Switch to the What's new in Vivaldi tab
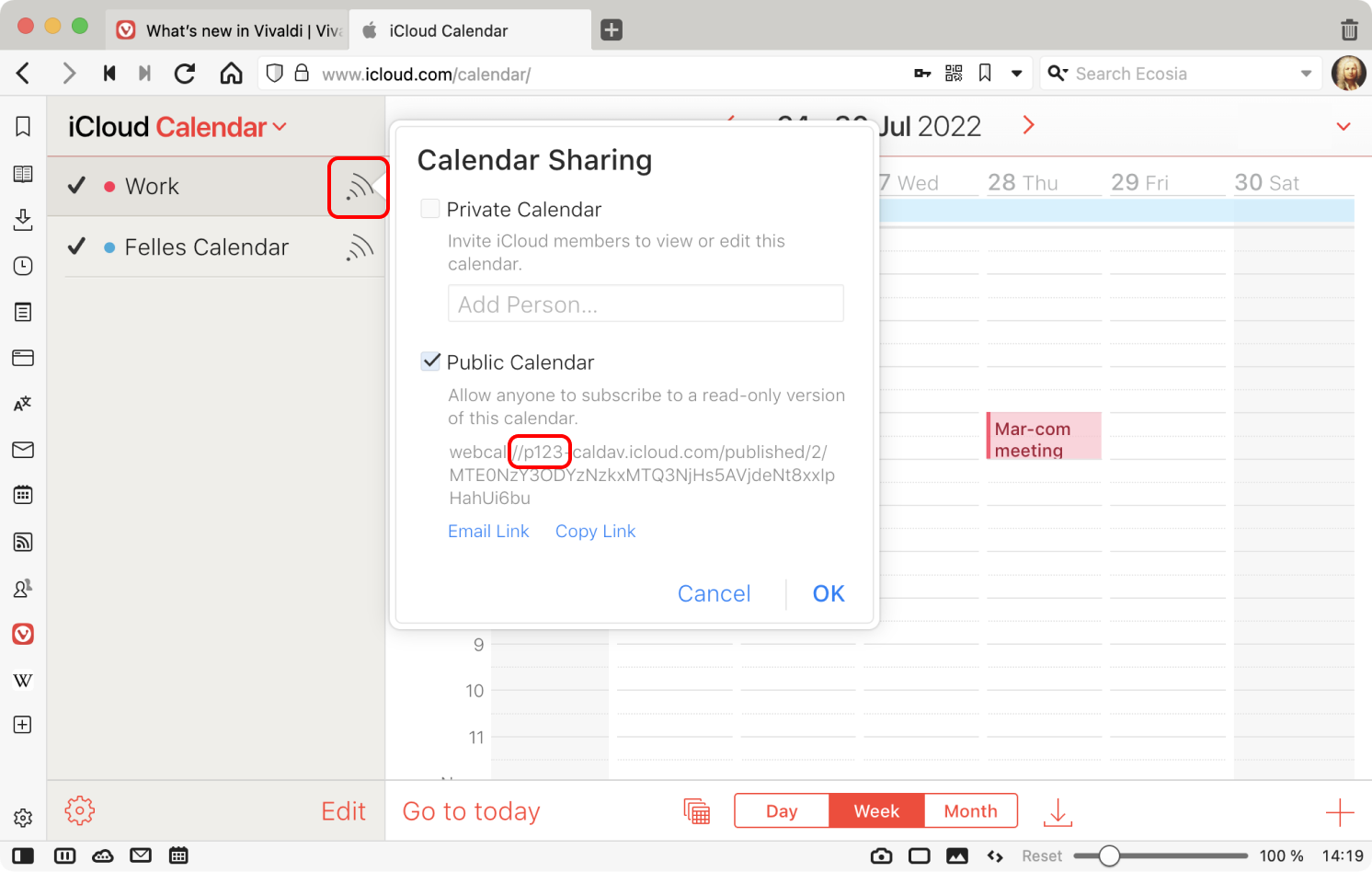 click(229, 30)
